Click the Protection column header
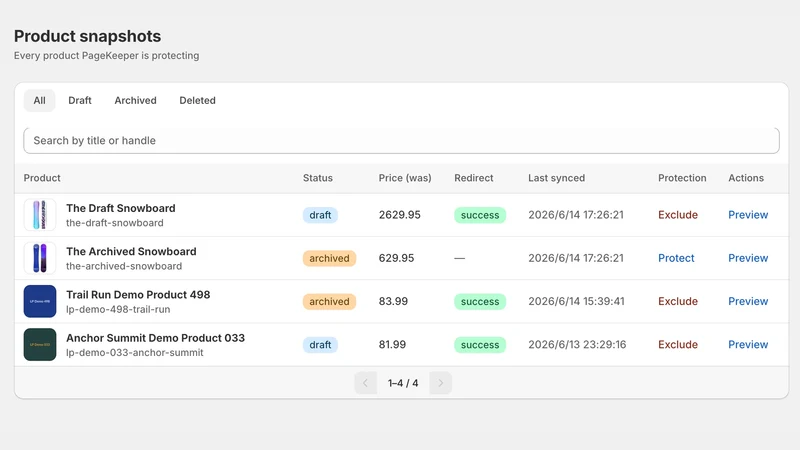 pos(682,178)
